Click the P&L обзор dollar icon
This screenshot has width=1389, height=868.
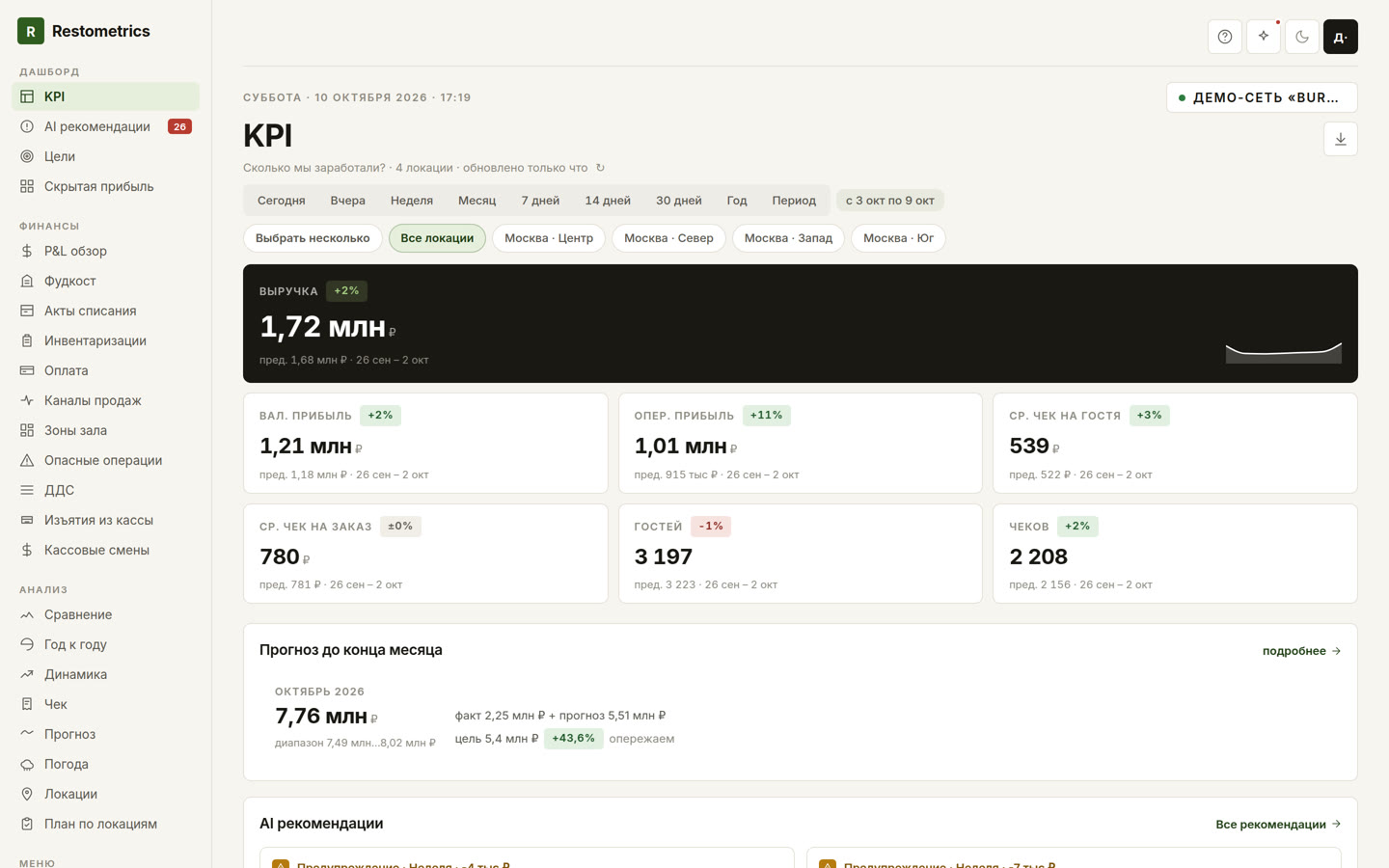coord(27,251)
